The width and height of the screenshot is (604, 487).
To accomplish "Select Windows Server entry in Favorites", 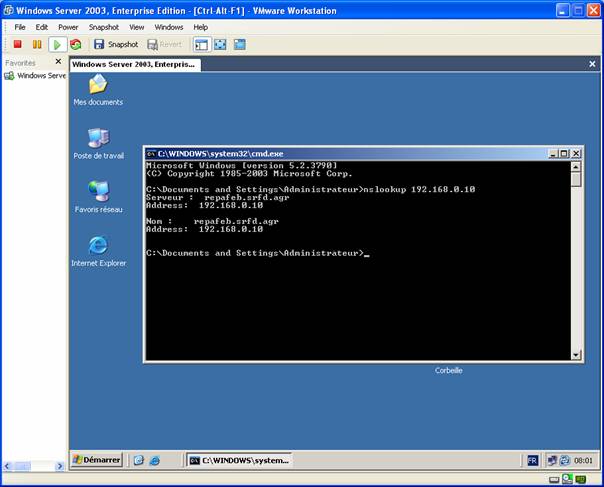I will [35, 76].
